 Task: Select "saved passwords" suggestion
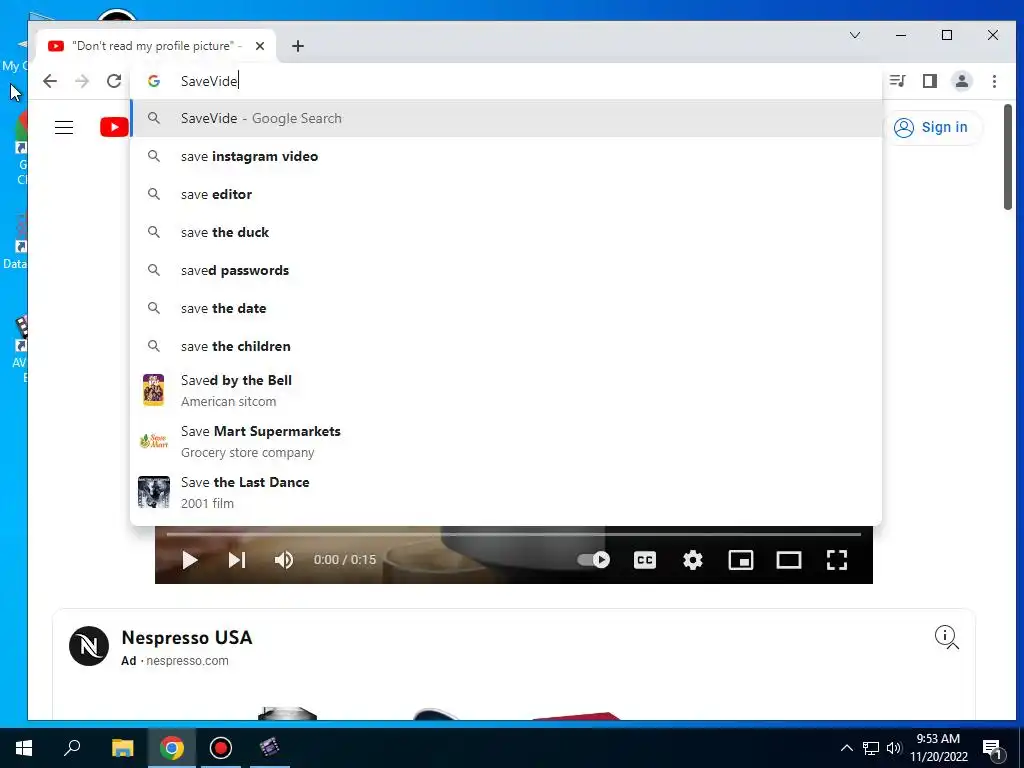click(x=506, y=270)
